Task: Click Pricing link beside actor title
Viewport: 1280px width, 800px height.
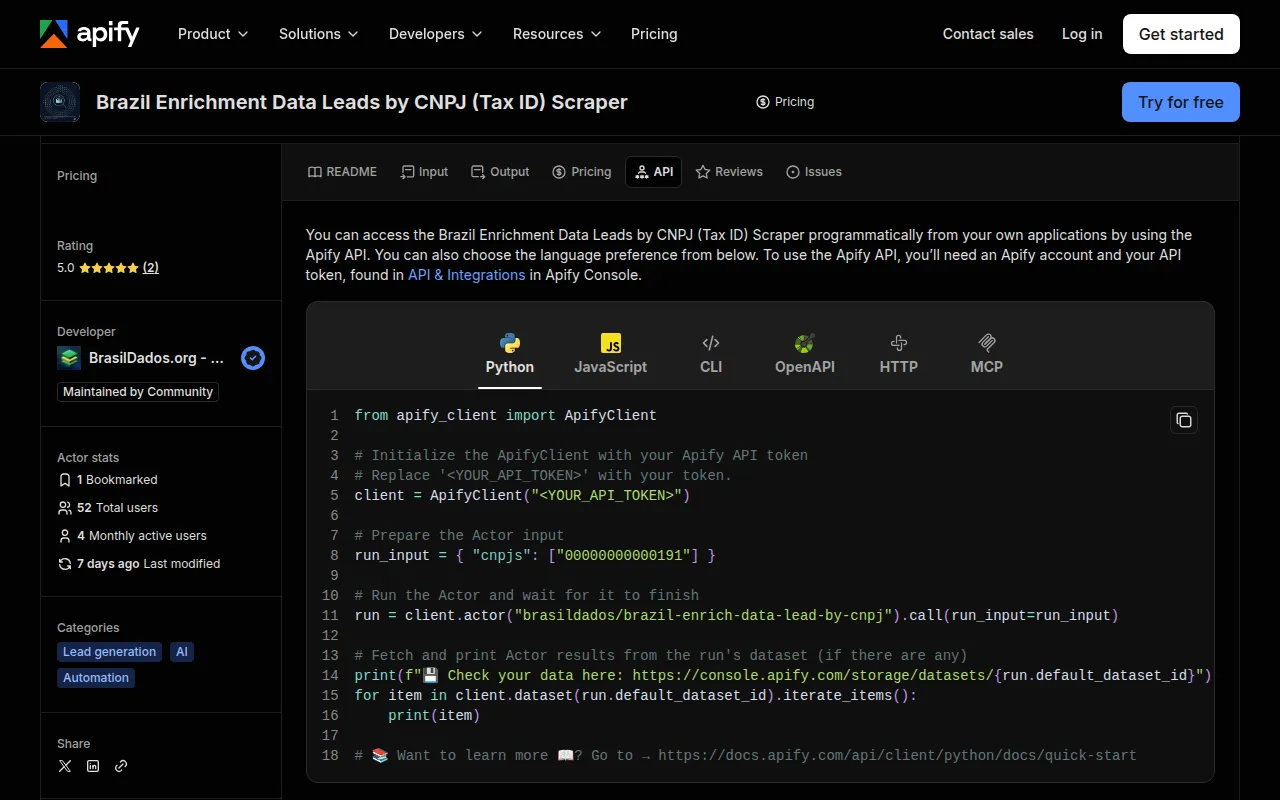Action: [x=785, y=102]
